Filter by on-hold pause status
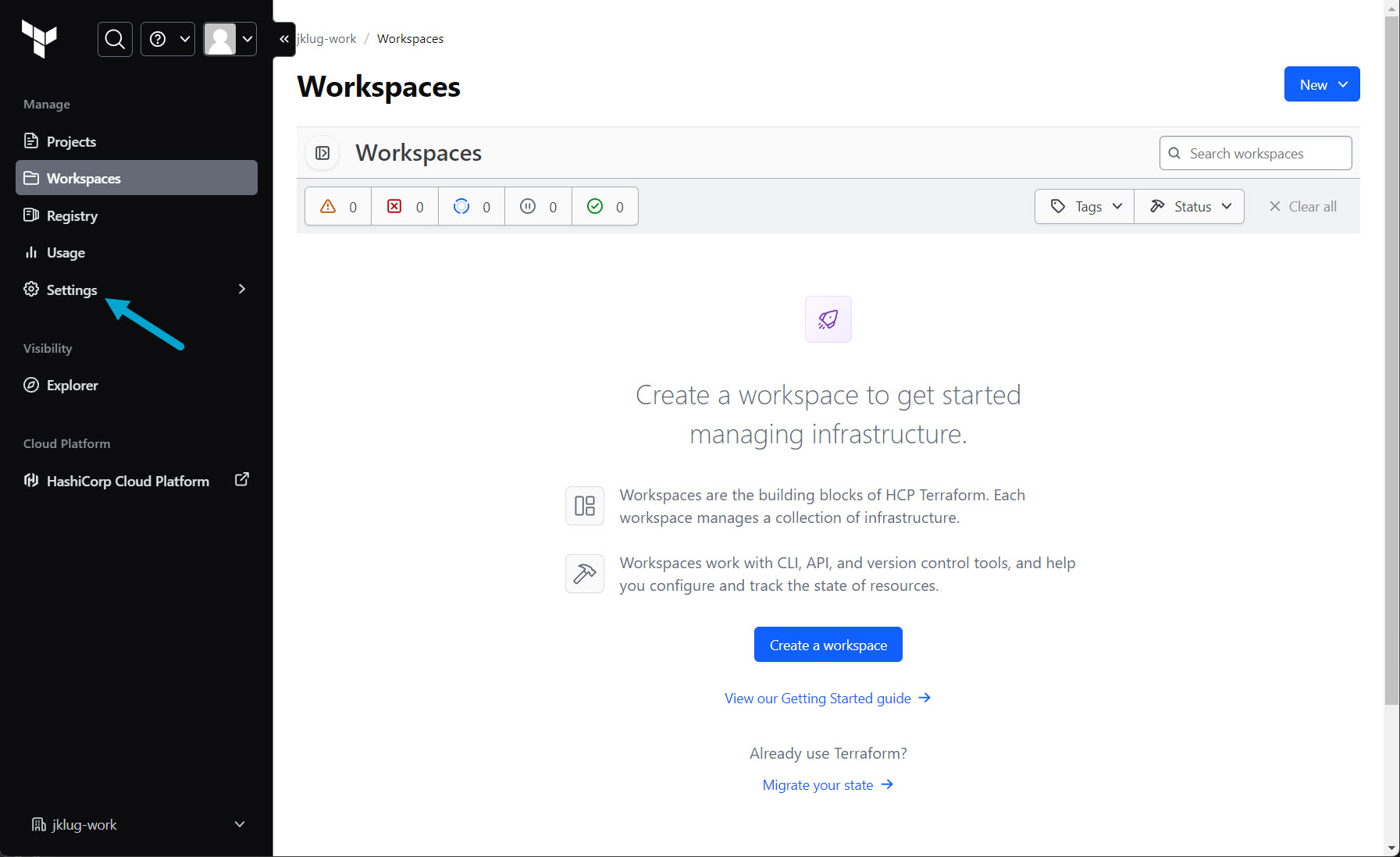 [538, 207]
